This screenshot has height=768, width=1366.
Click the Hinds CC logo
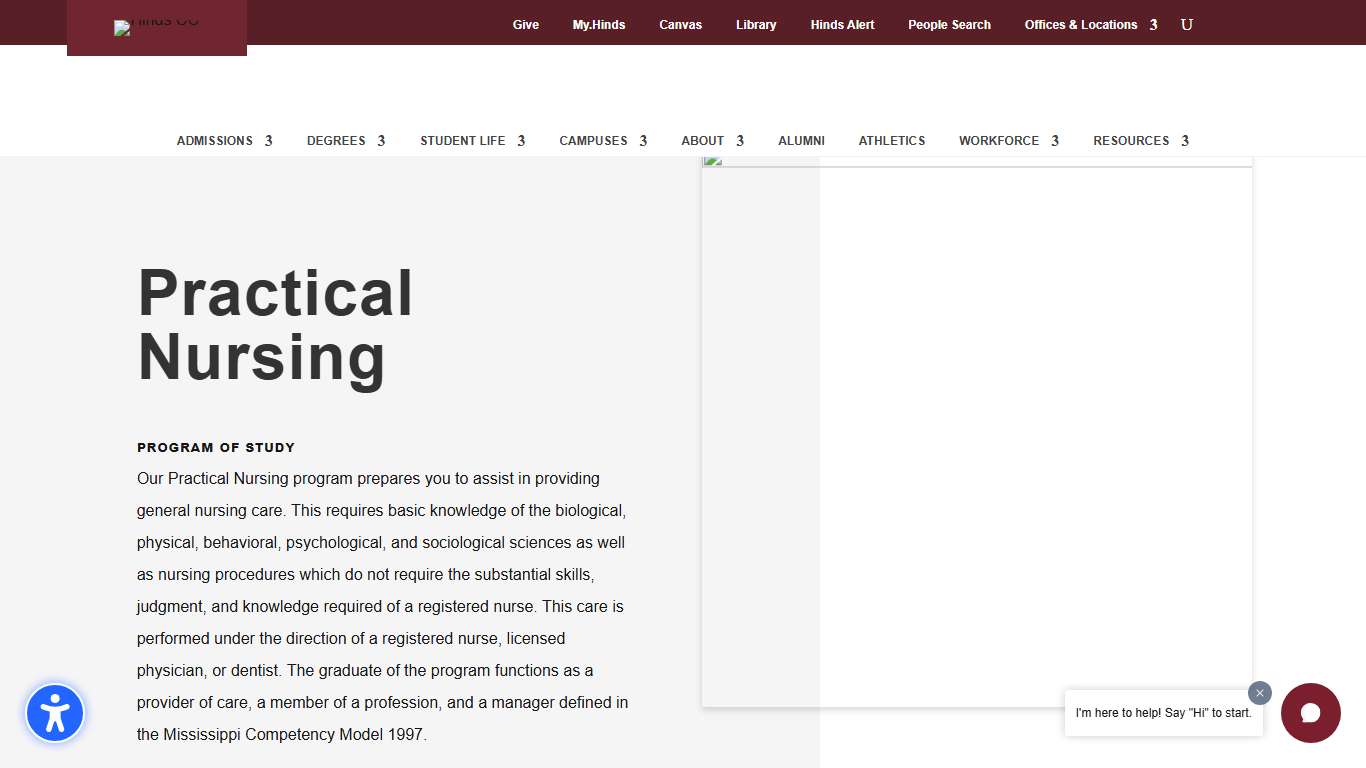point(156,27)
